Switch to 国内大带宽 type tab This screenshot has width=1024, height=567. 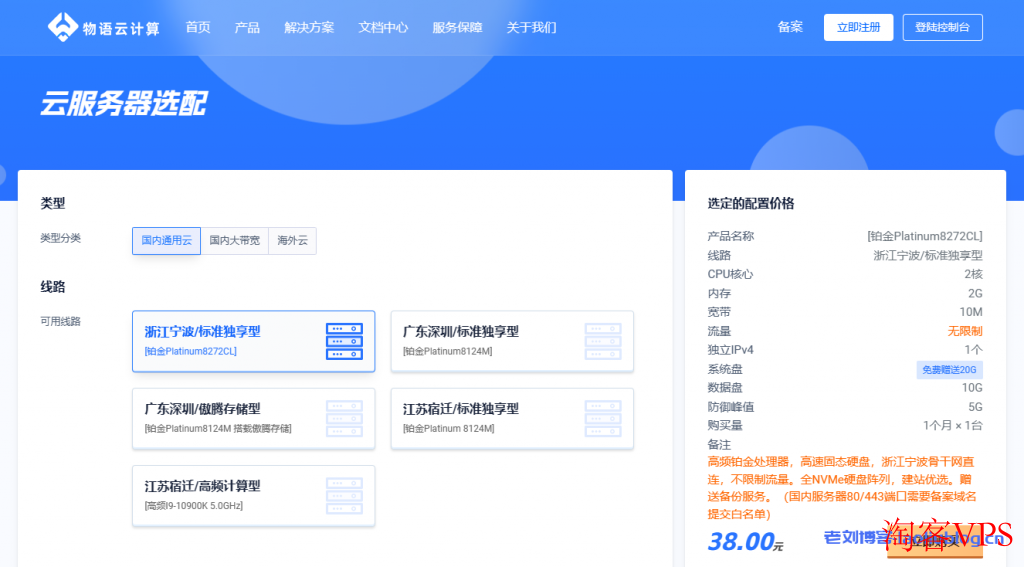(x=234, y=240)
